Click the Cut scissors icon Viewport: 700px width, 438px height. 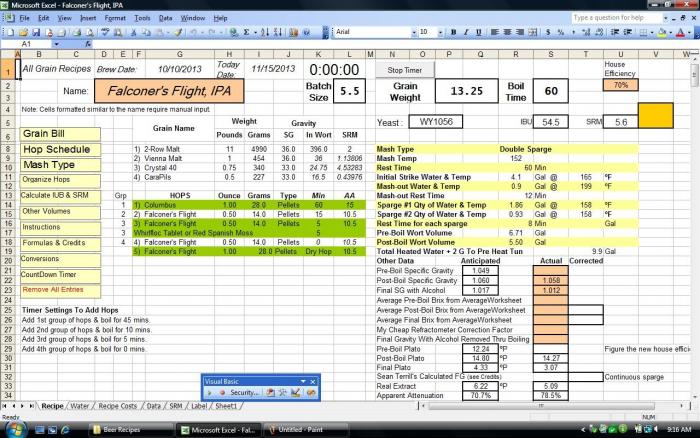coord(133,32)
